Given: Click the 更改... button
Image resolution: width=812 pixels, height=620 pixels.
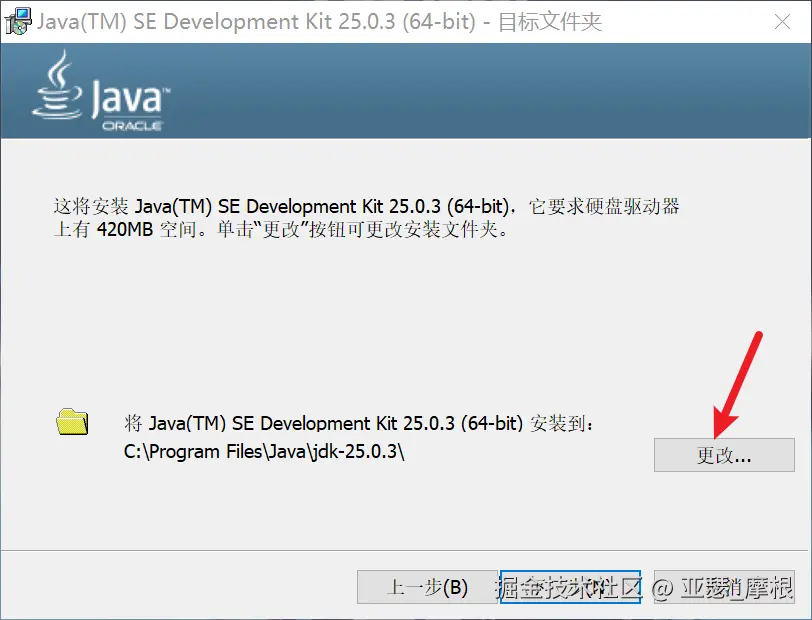Looking at the screenshot, I should 724,455.
